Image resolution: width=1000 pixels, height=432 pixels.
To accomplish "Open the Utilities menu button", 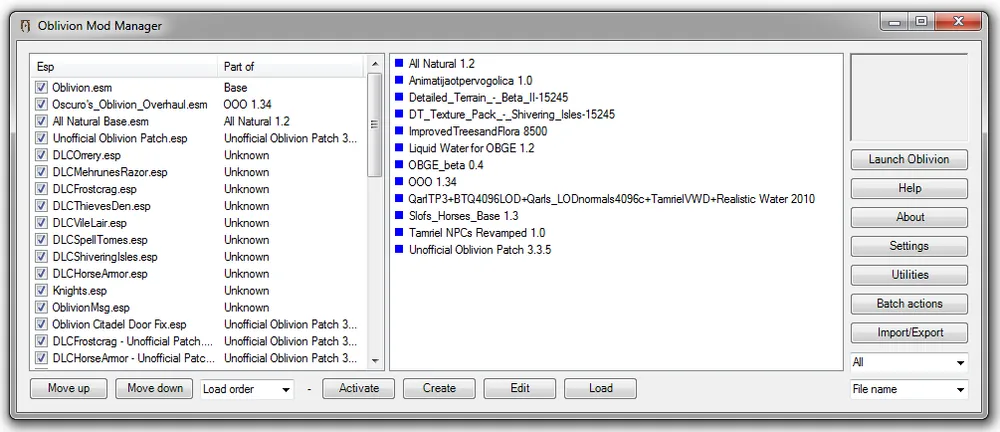I will point(909,274).
